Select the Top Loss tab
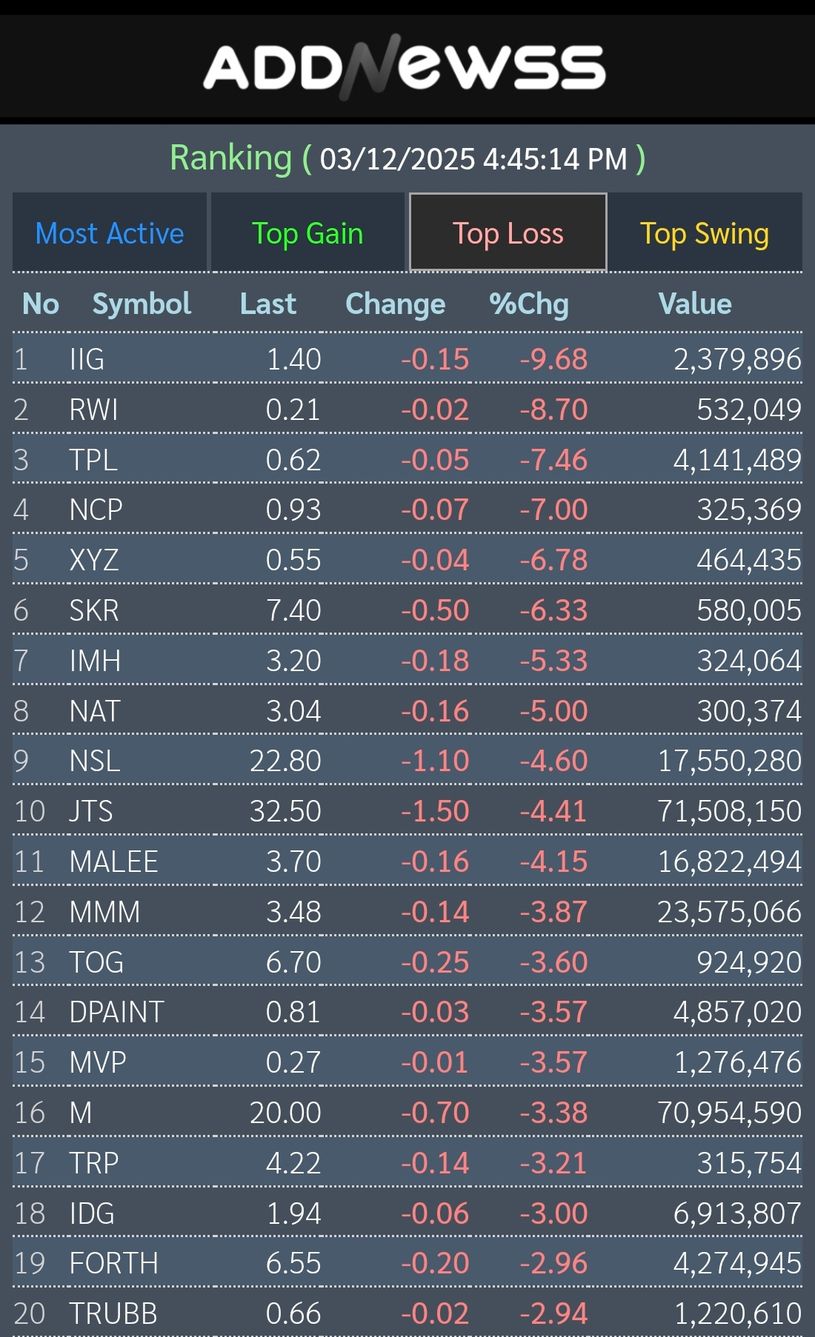The height and width of the screenshot is (1337, 815). [508, 233]
